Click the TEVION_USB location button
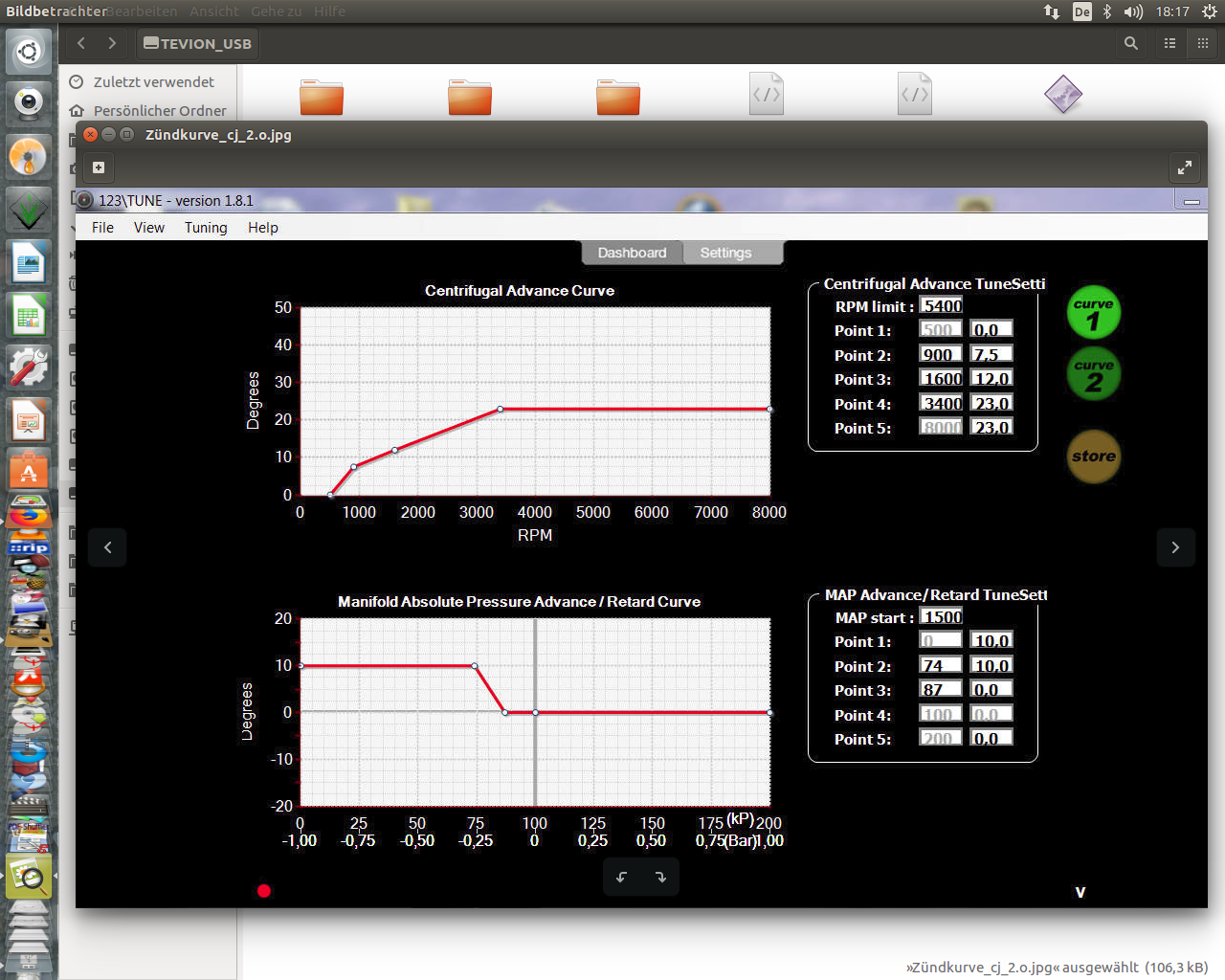 [x=198, y=43]
